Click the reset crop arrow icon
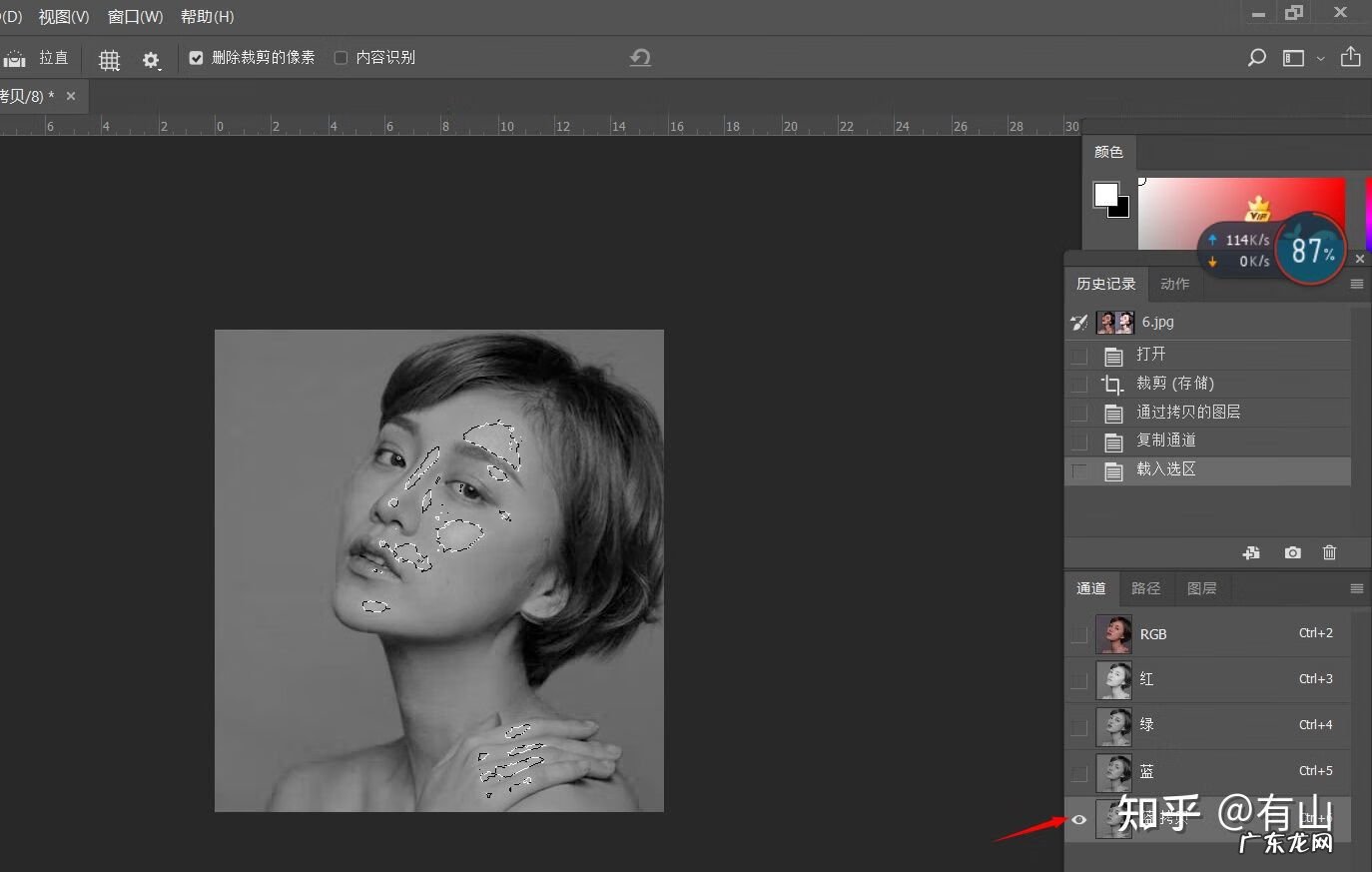 click(x=640, y=58)
